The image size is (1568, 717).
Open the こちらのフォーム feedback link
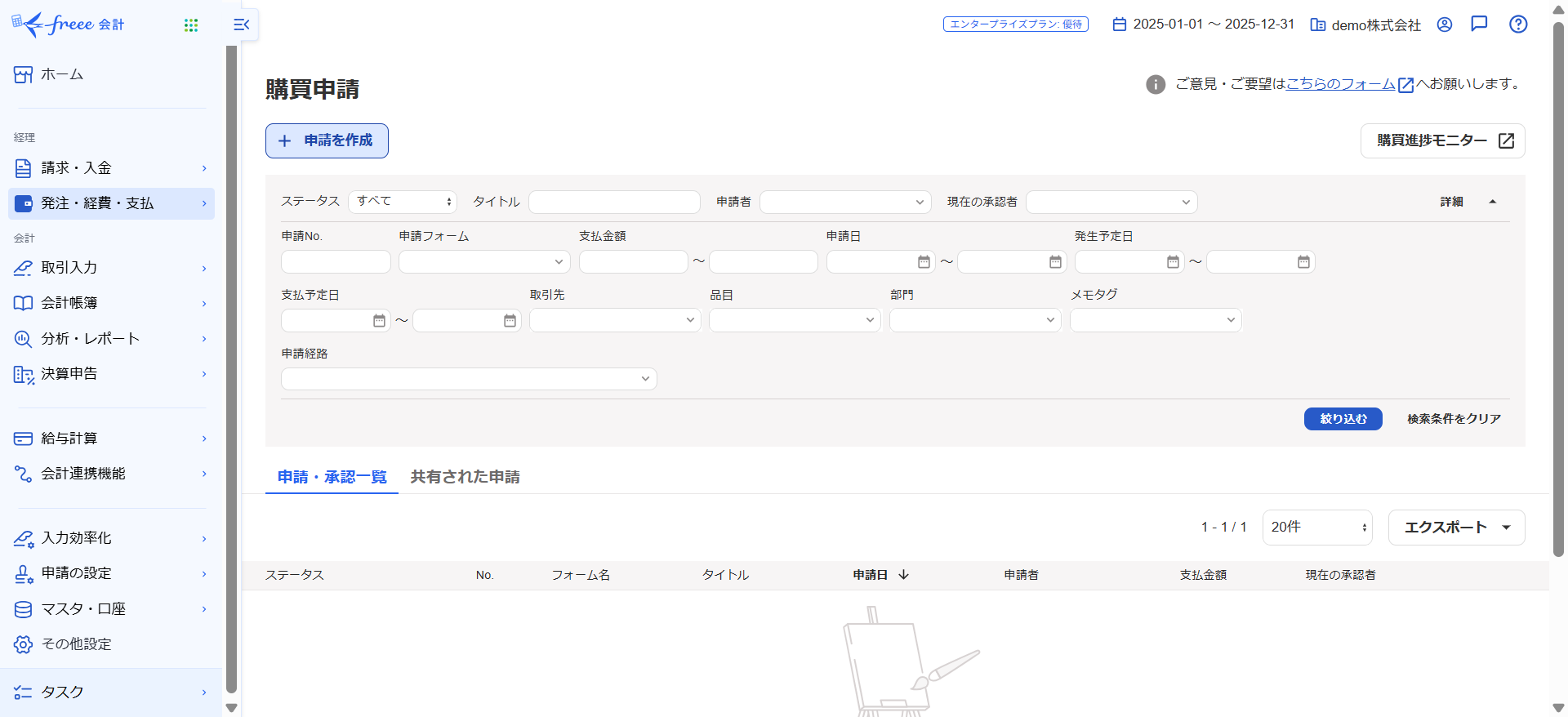(x=1350, y=84)
